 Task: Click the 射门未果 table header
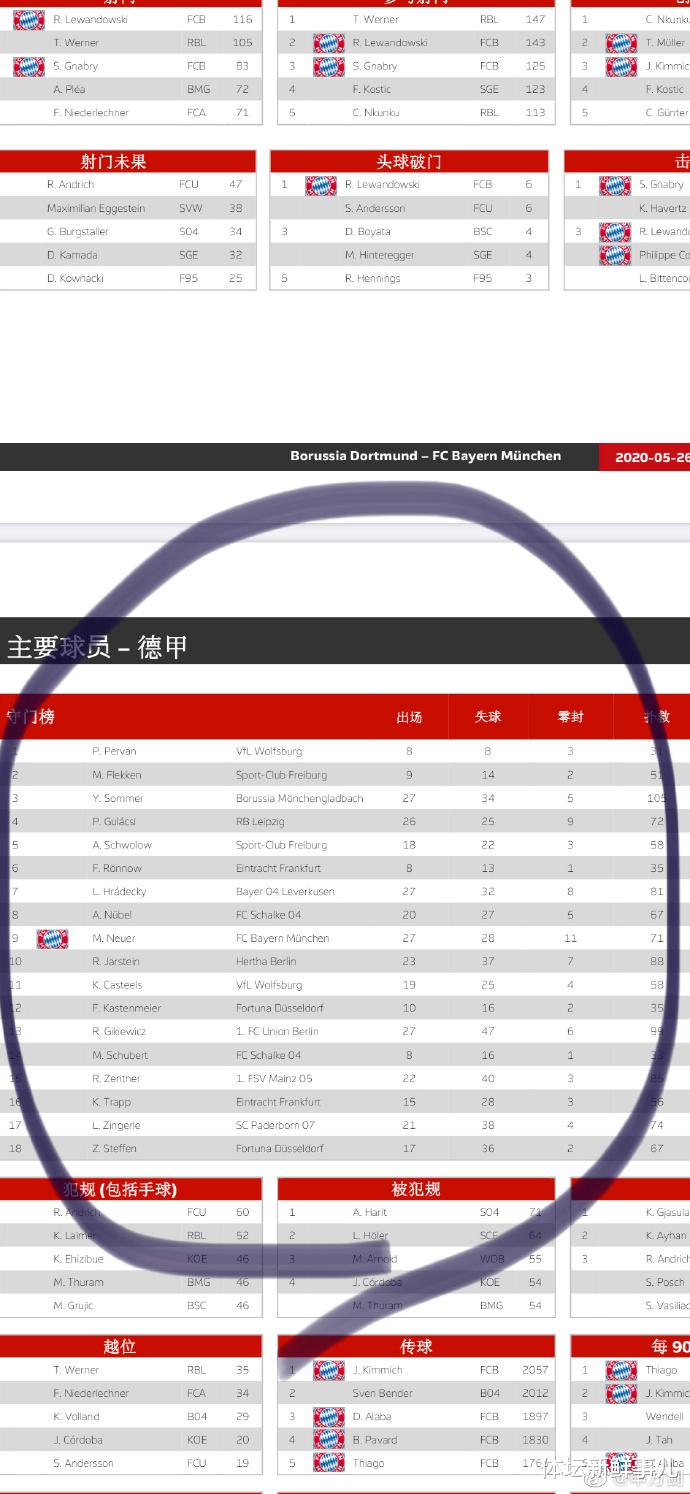114,162
